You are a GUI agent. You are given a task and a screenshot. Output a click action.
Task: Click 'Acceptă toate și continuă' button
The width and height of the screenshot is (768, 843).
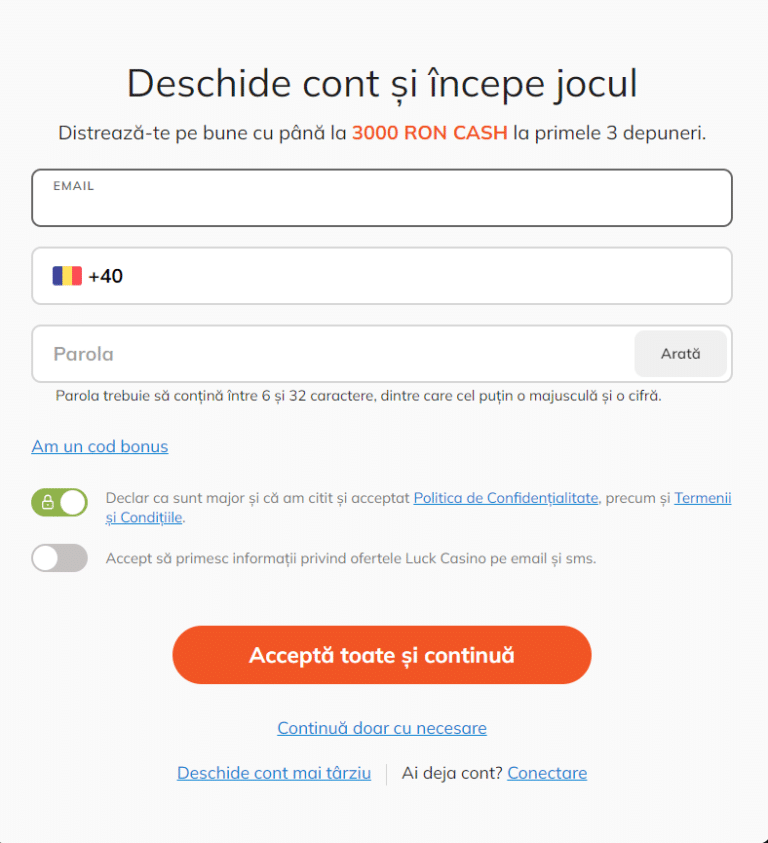(x=382, y=655)
